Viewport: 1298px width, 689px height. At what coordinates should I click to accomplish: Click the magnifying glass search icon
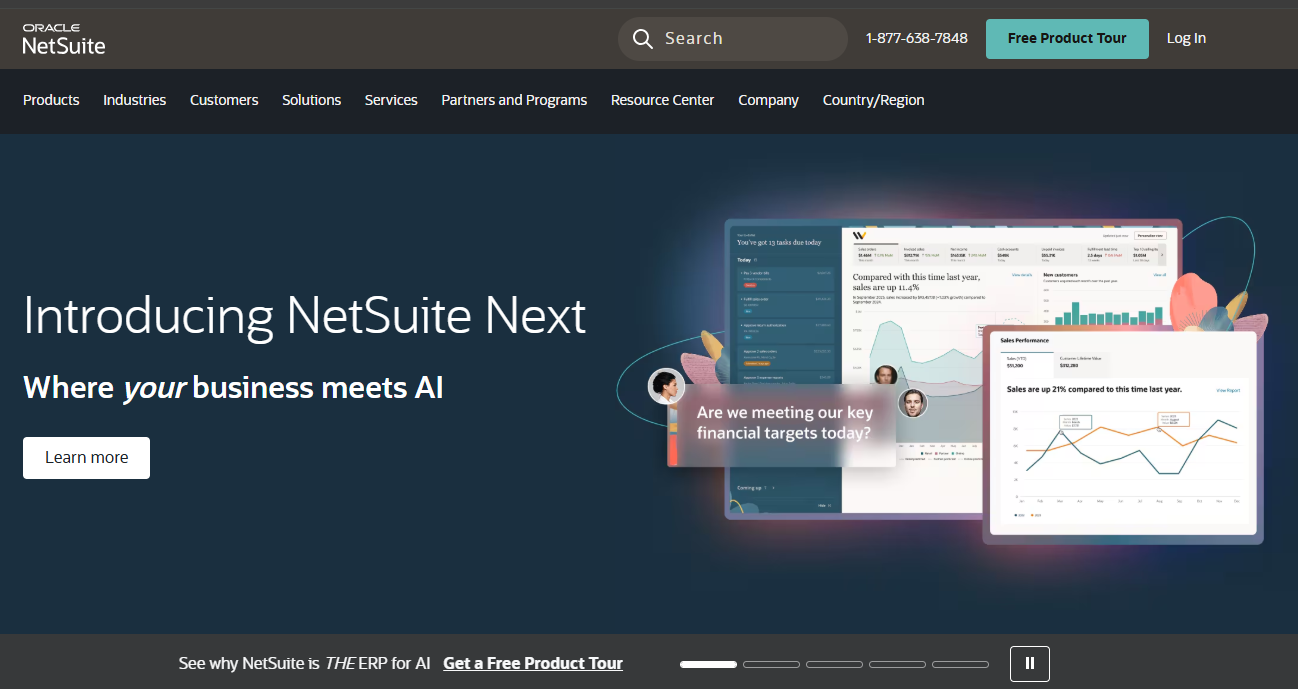tap(642, 39)
